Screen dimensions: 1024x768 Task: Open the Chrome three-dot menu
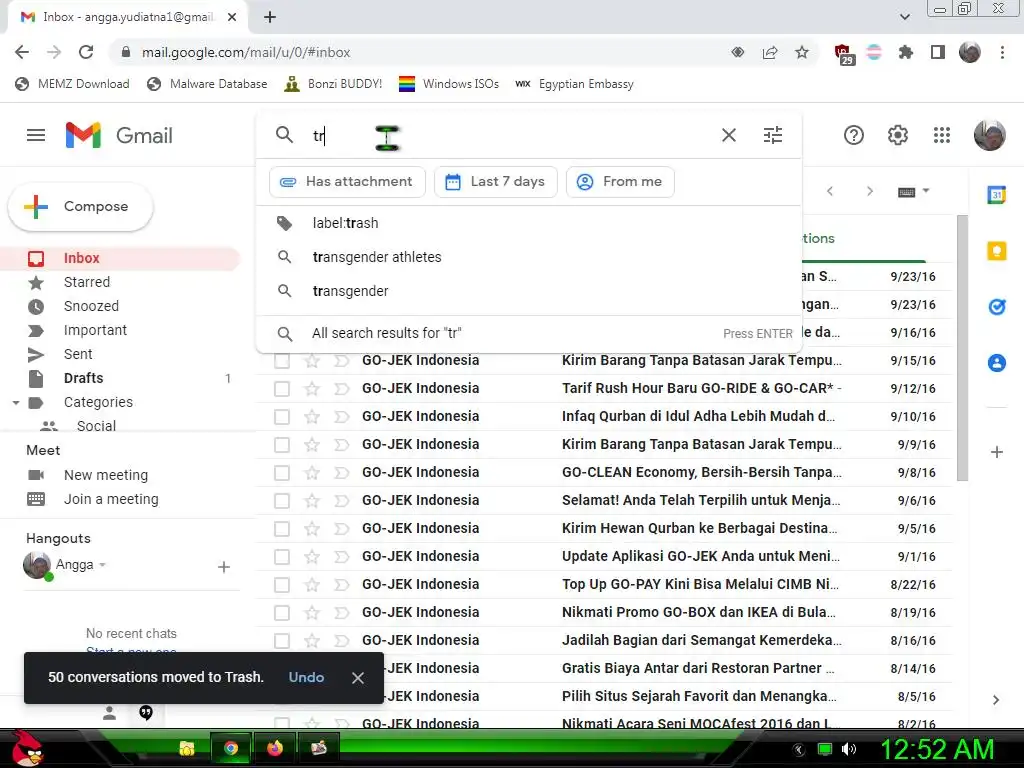1002,52
